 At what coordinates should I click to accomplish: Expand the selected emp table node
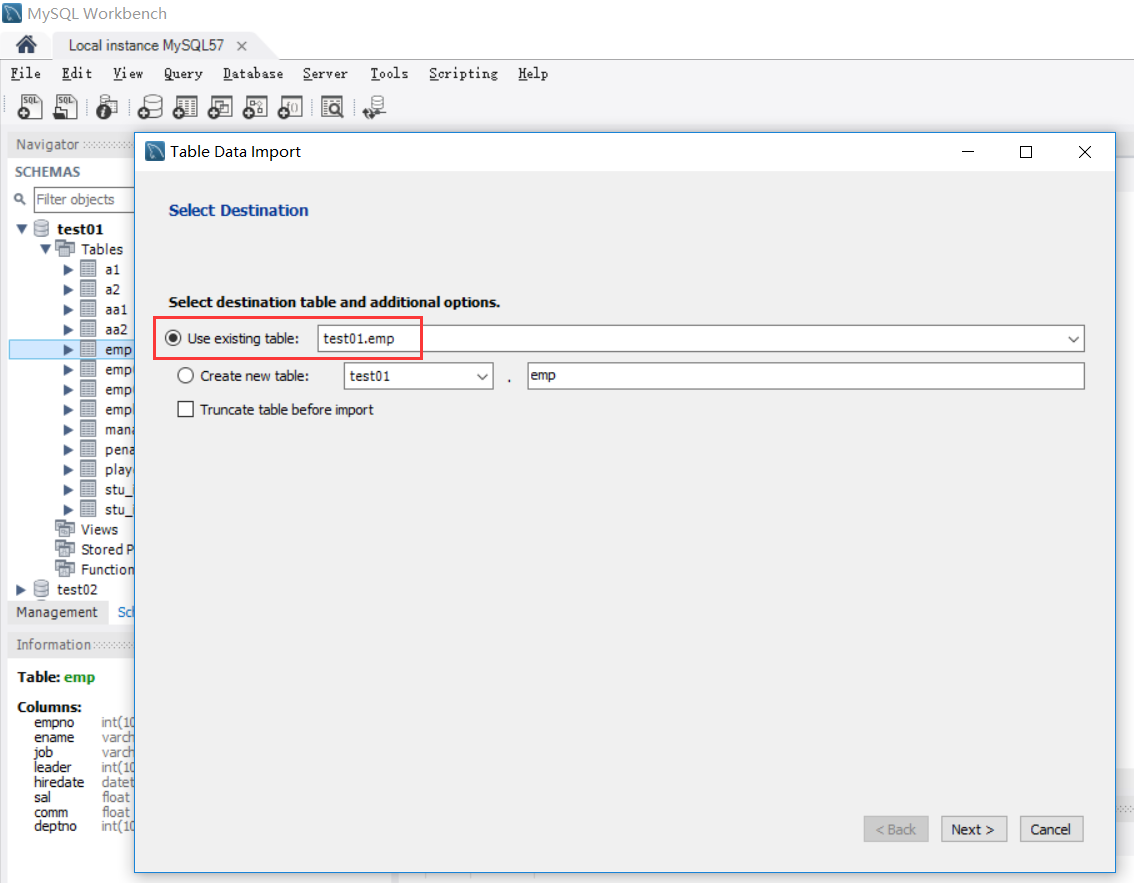click(68, 349)
